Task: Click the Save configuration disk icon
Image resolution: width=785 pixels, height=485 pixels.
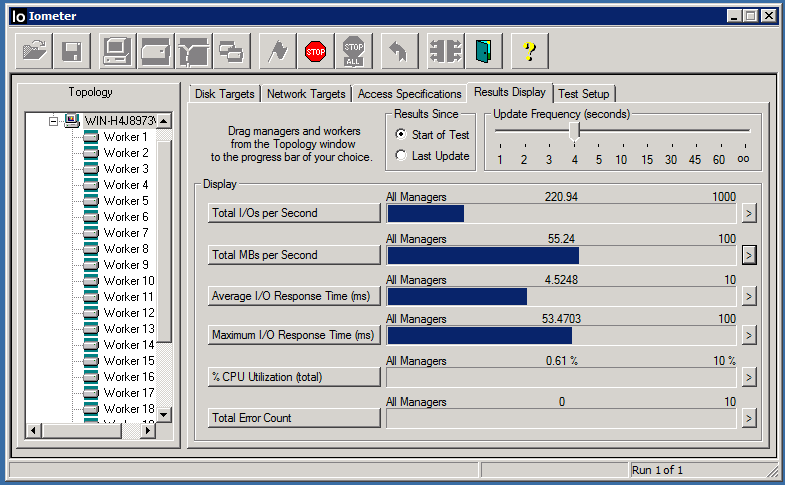Action: tap(72, 50)
